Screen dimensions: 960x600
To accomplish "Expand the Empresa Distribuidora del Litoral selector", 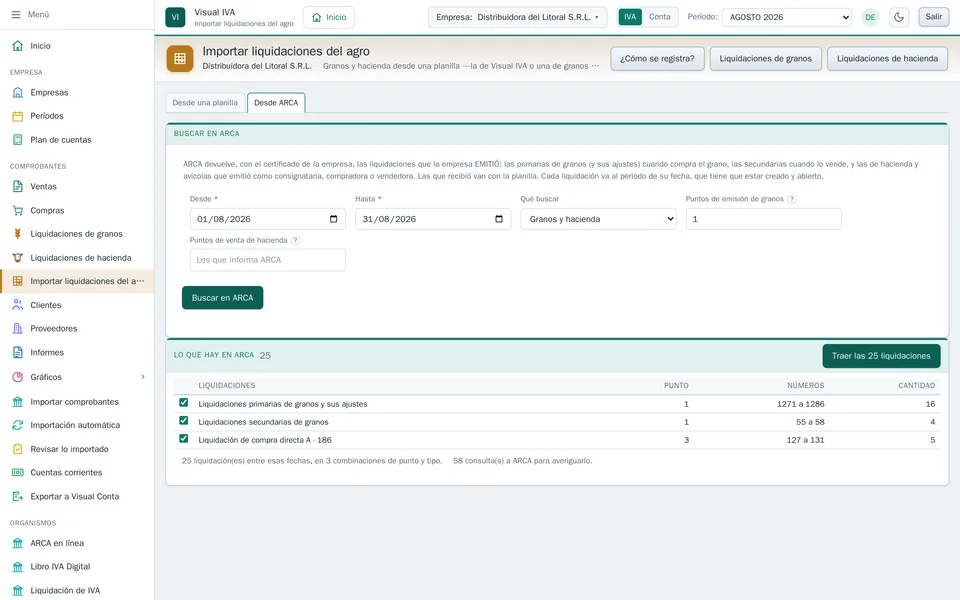I will point(517,17).
